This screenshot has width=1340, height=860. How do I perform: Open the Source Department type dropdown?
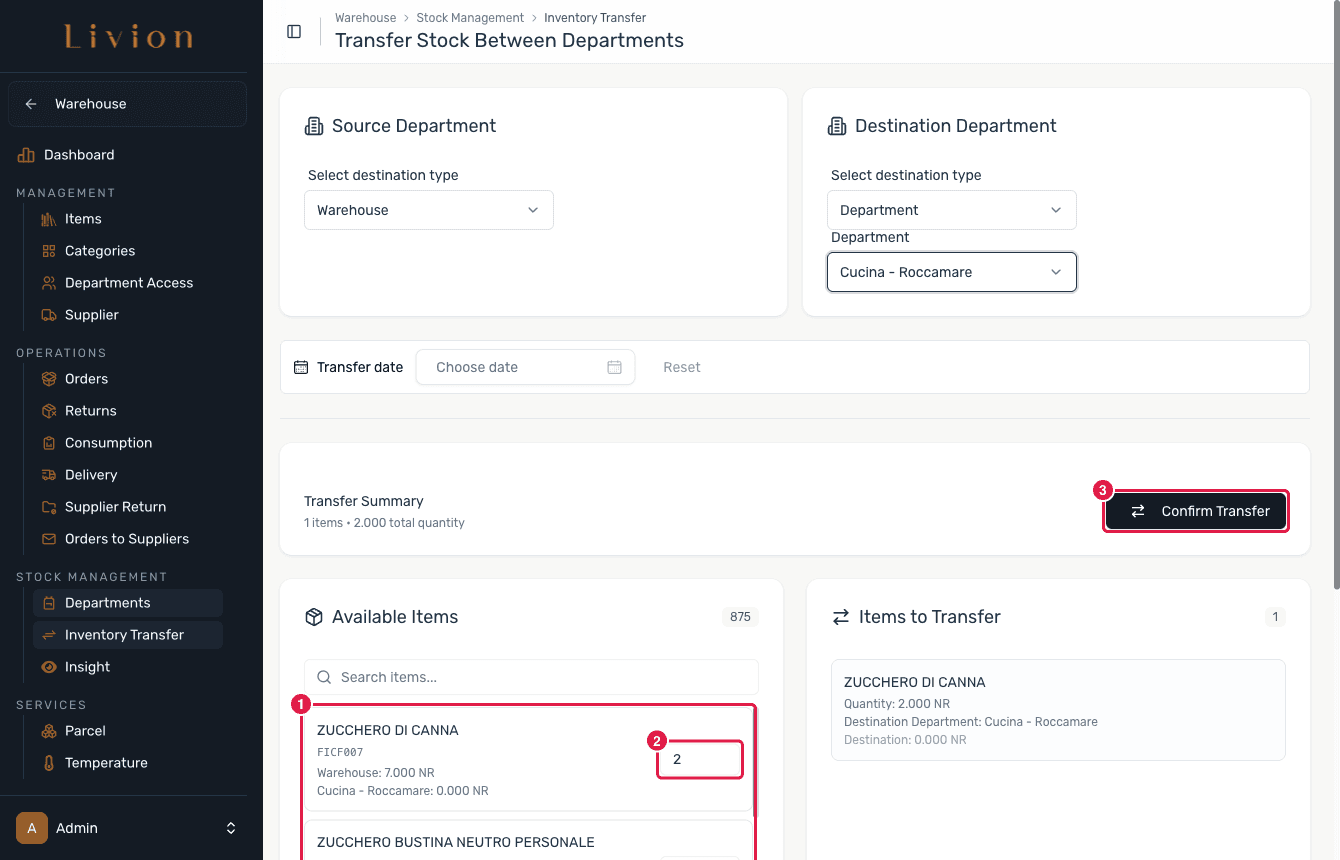point(429,210)
